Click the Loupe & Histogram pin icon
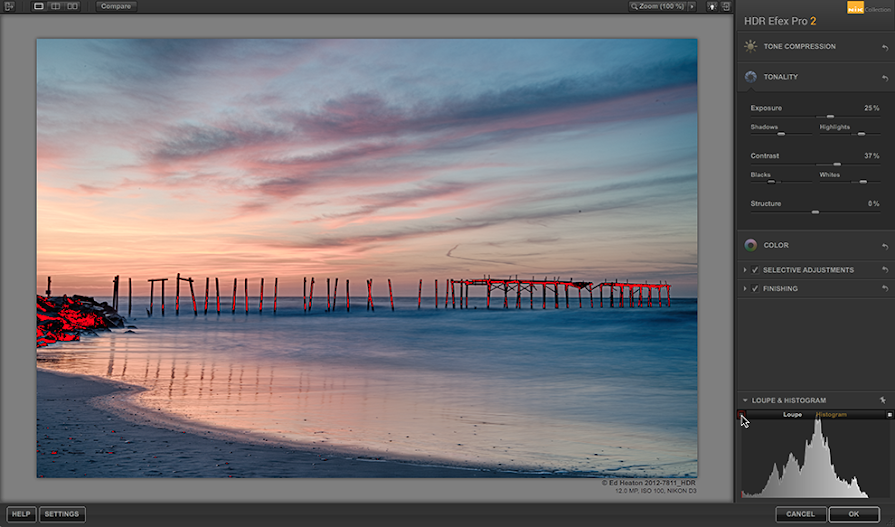The height and width of the screenshot is (527, 895). pyautogui.click(x=882, y=400)
